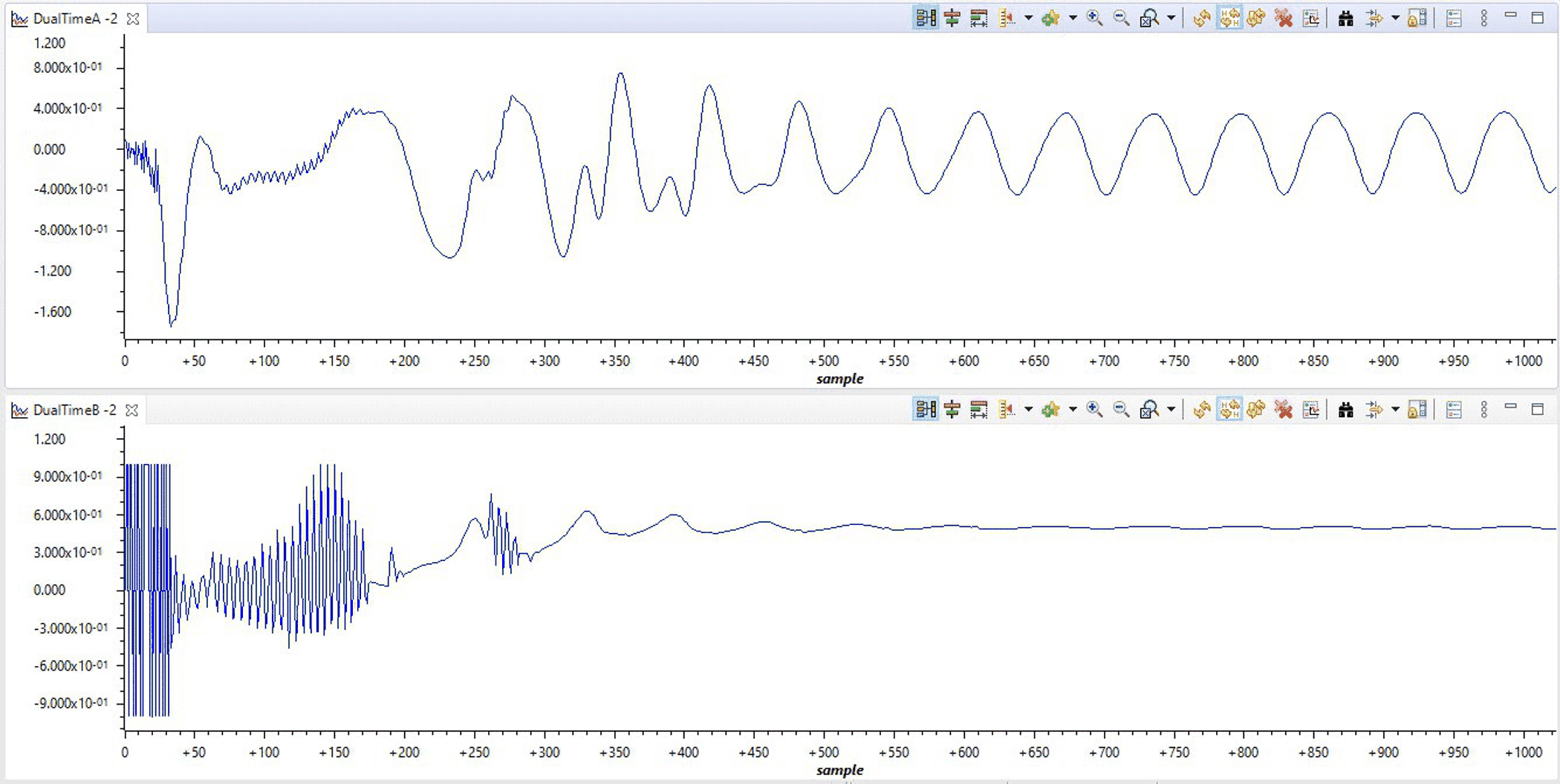Open the dropdown next to the ruler icon
Viewport: 1560px width, 784px height.
tap(1027, 19)
